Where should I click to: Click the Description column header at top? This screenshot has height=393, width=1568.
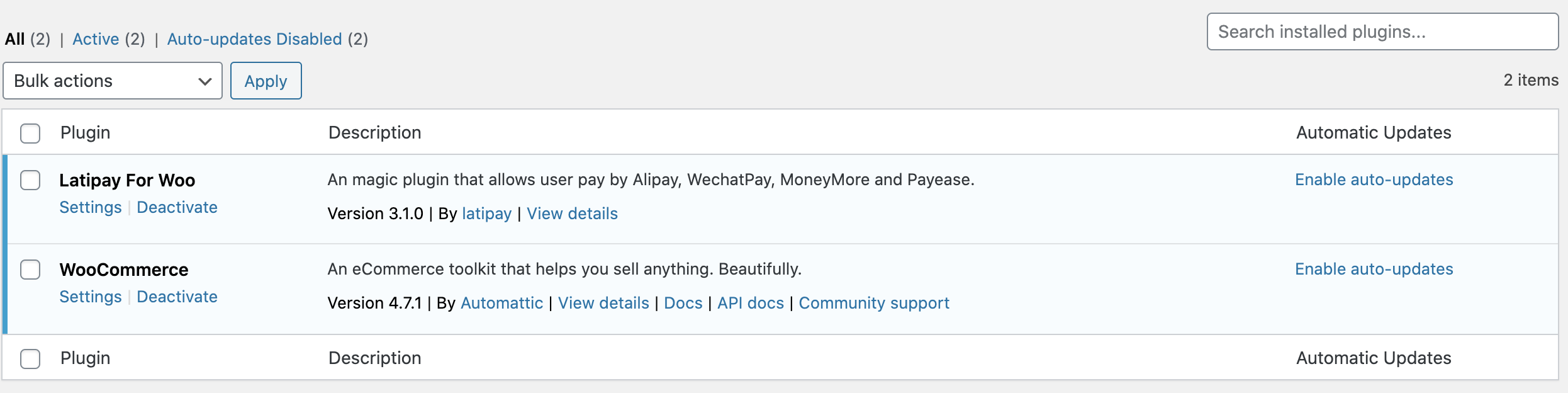(375, 132)
